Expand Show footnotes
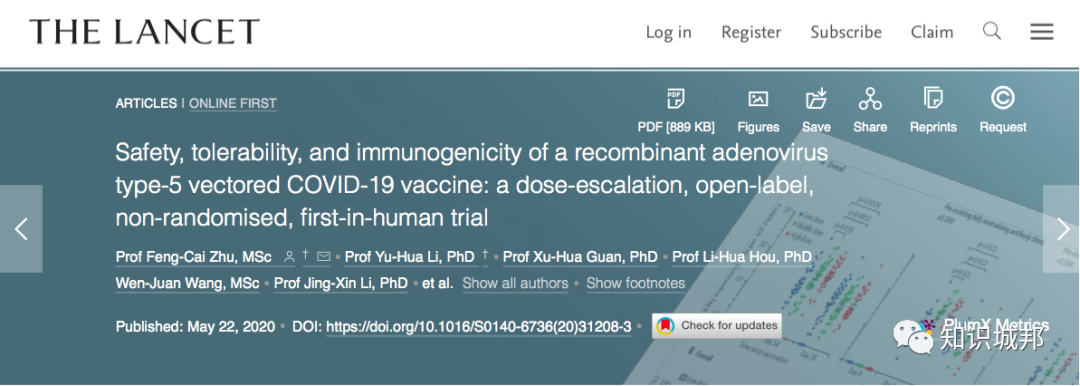The image size is (1080, 386). click(x=636, y=283)
